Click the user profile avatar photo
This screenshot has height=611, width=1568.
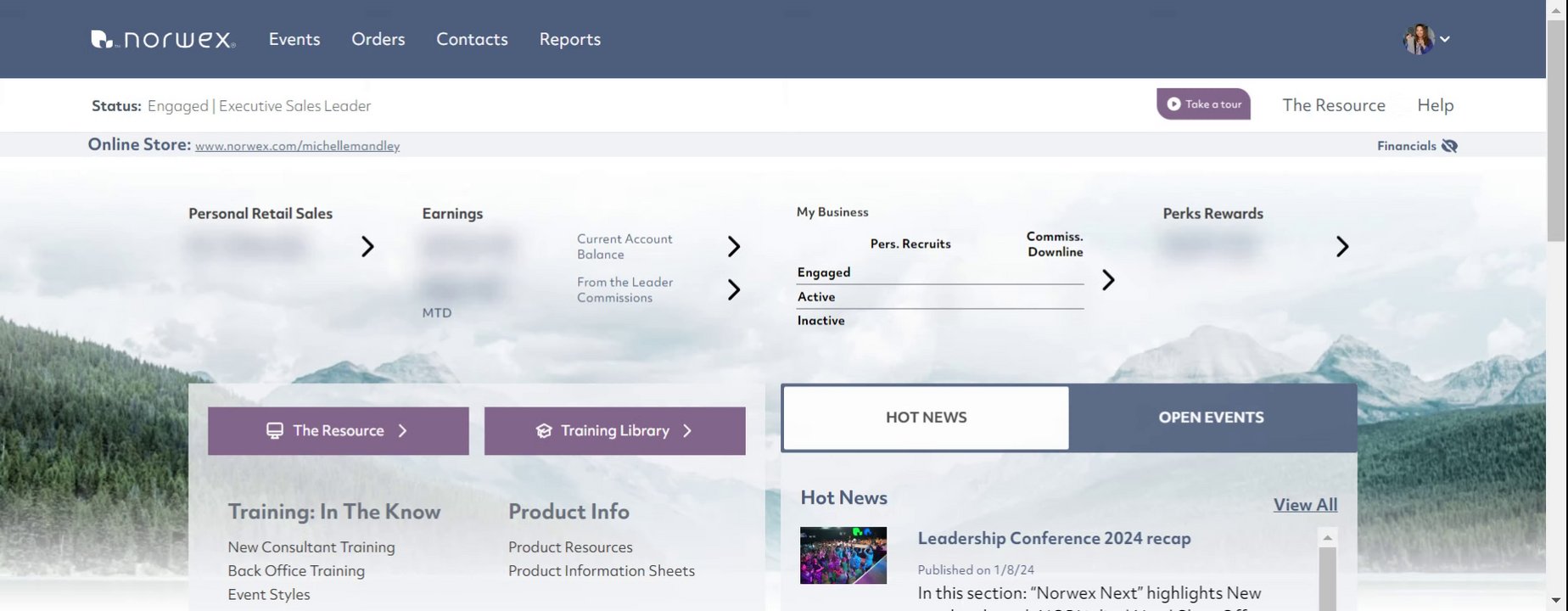tap(1418, 39)
